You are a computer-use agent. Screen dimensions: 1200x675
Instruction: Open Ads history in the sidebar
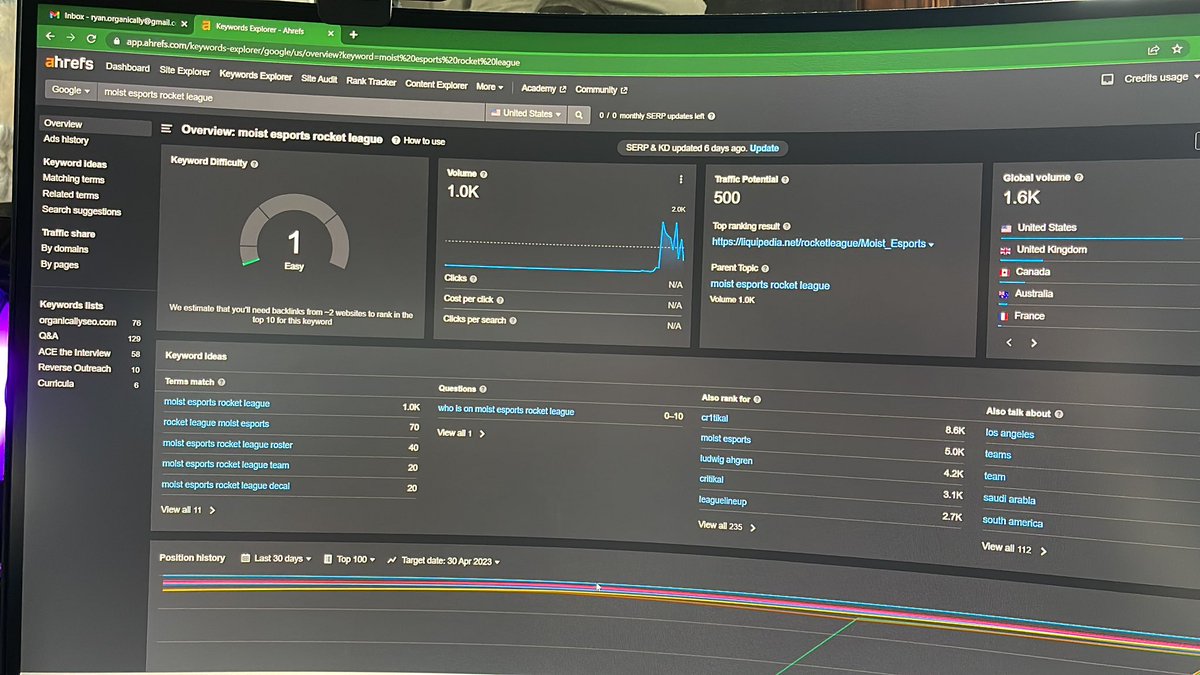point(66,140)
